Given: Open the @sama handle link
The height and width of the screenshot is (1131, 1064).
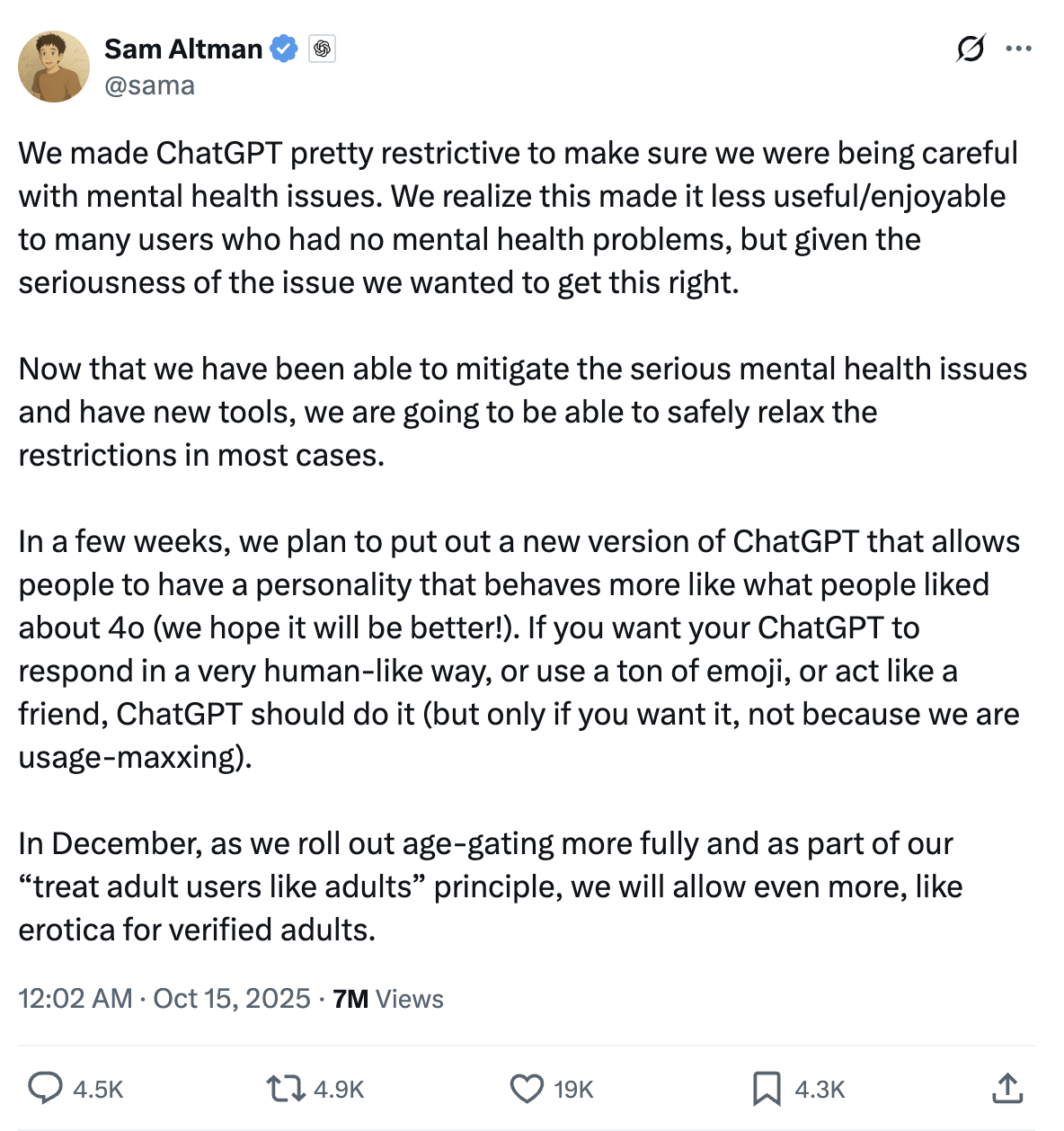Looking at the screenshot, I should [149, 85].
